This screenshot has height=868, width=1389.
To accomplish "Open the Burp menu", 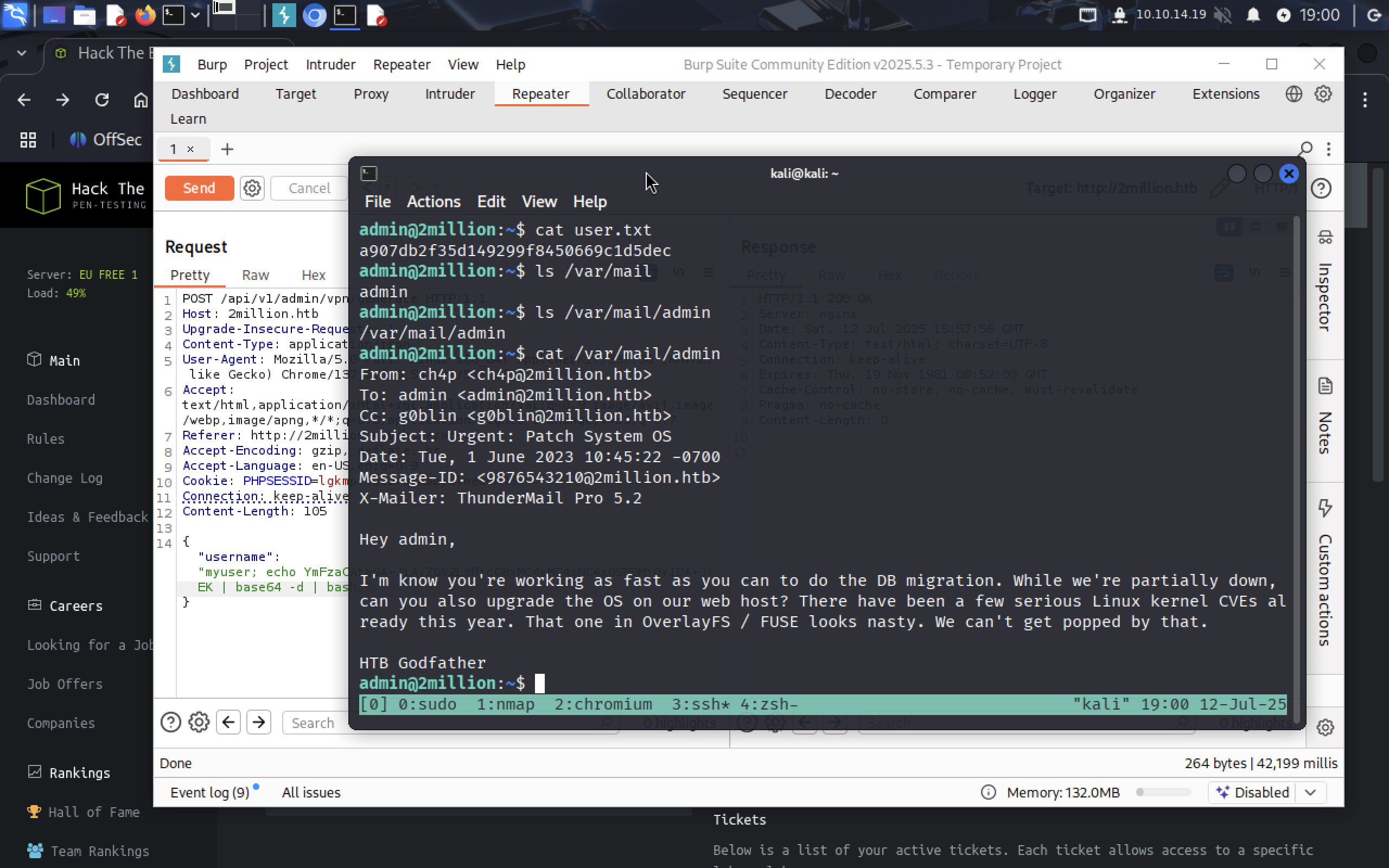I will click(x=212, y=65).
